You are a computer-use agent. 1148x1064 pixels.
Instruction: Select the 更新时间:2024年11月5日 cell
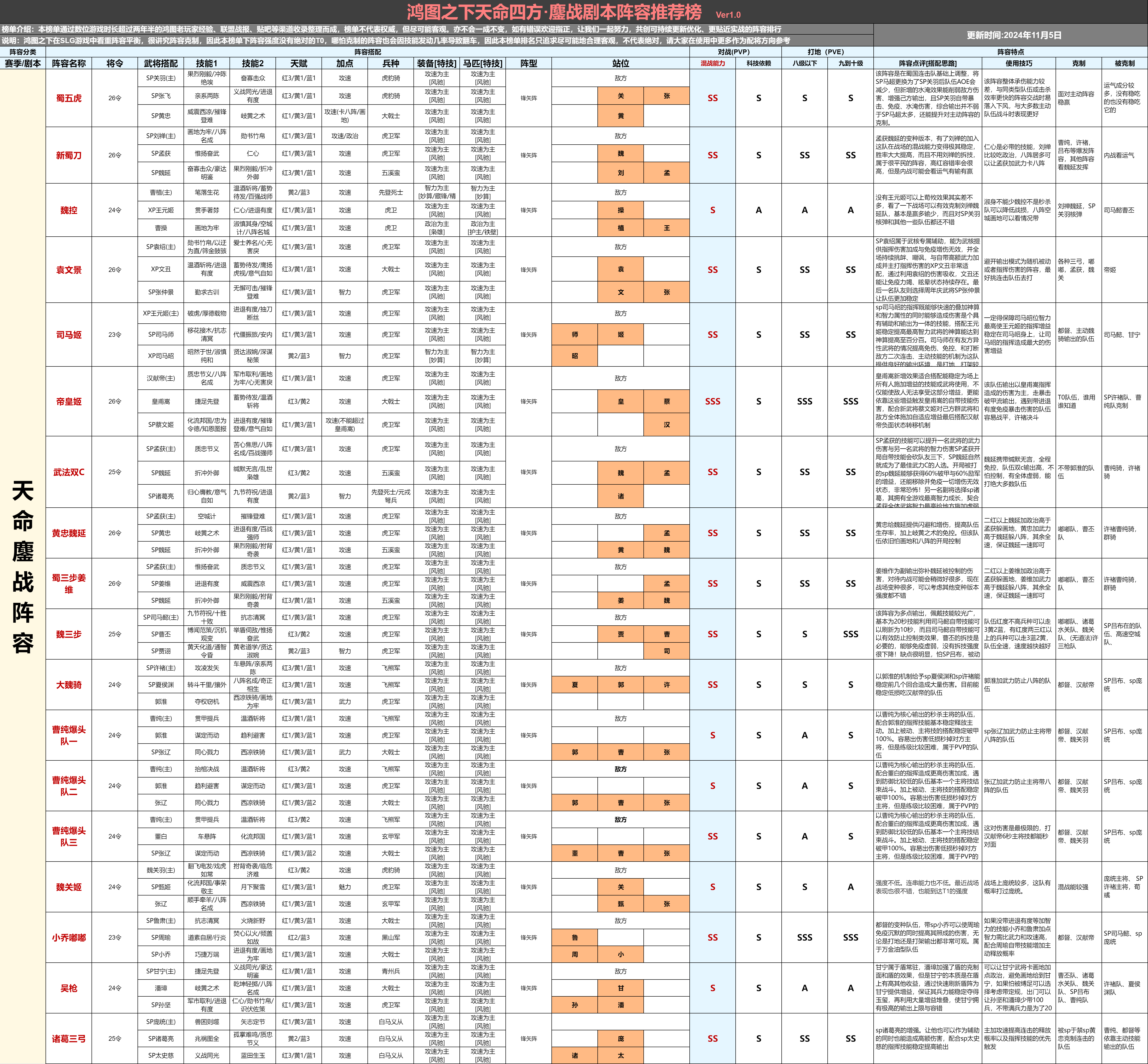coord(1010,35)
